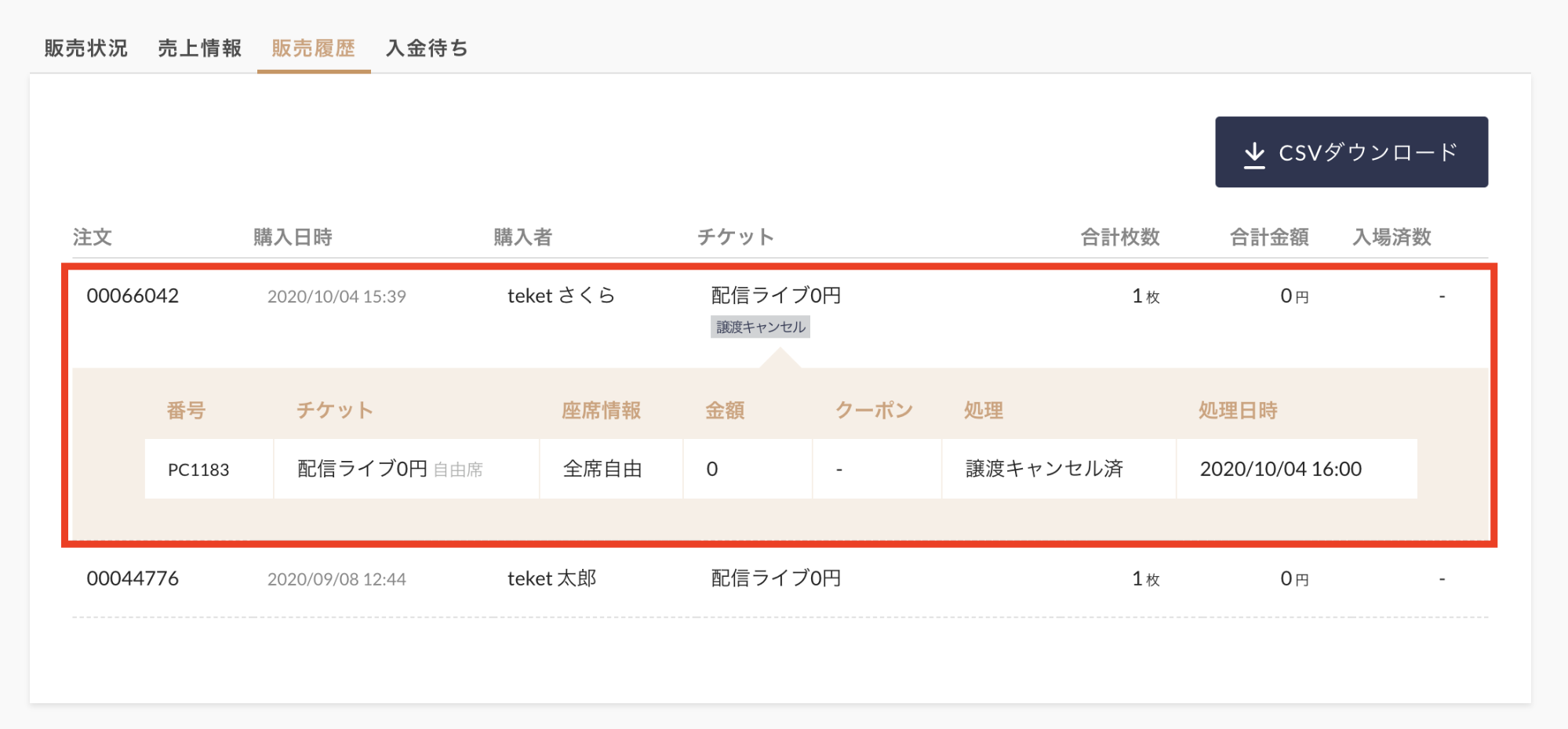Screen dimensions: 1568x729
Task: Click 1枚 count in teket さくら row
Action: tap(1145, 296)
